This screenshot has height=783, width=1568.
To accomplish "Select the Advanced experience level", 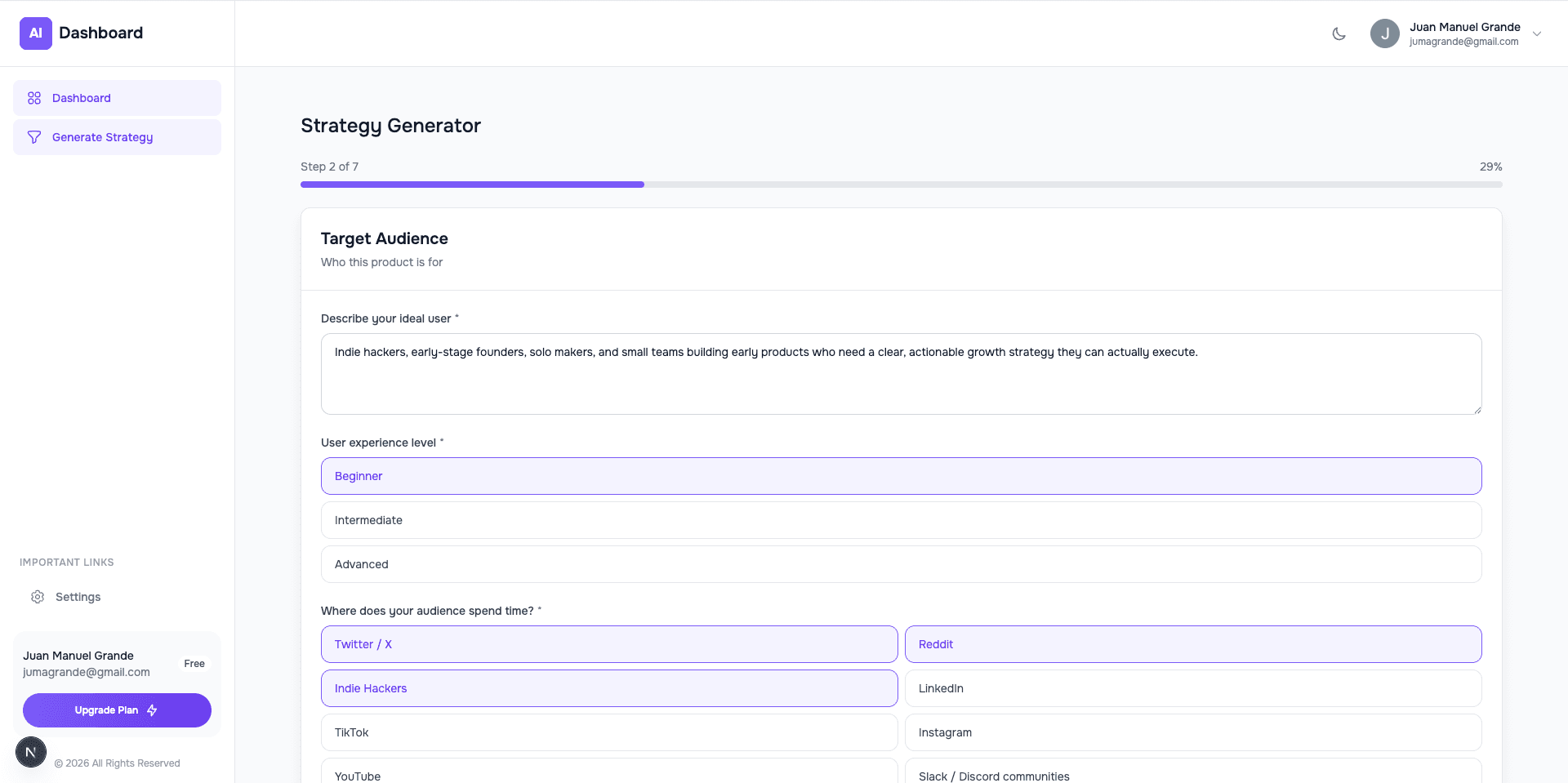I will [x=901, y=564].
